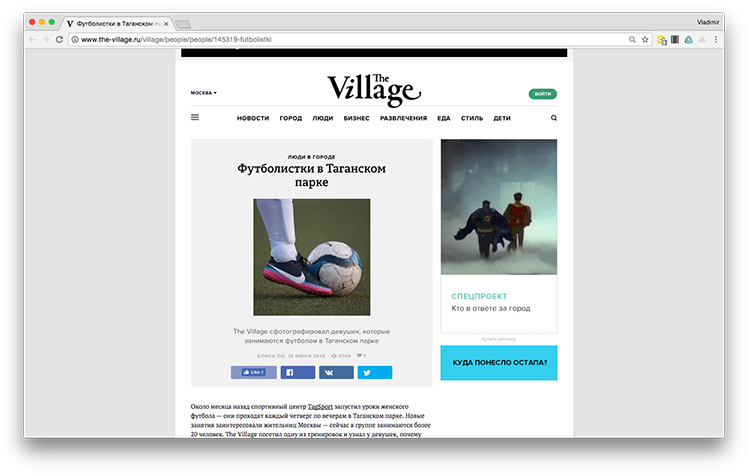Open the Batman Спецпроект promo image
The width and height of the screenshot is (748, 474).
coord(499,207)
